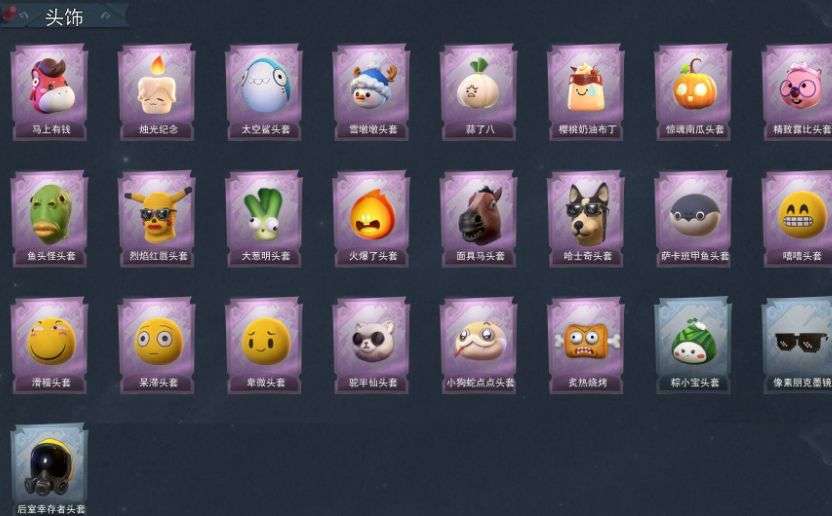Select the angry toast with bone item

[586, 345]
